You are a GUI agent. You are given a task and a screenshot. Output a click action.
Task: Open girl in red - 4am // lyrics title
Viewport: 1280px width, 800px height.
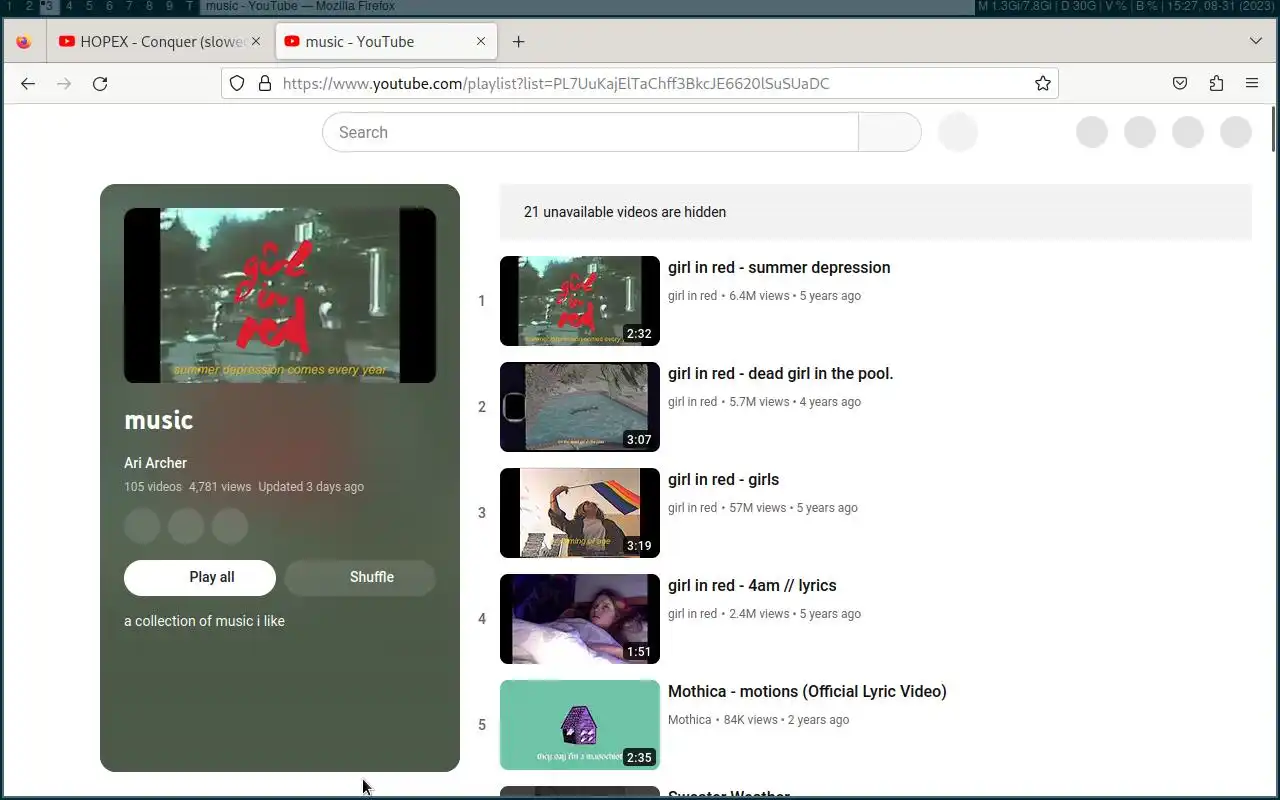coord(752,586)
